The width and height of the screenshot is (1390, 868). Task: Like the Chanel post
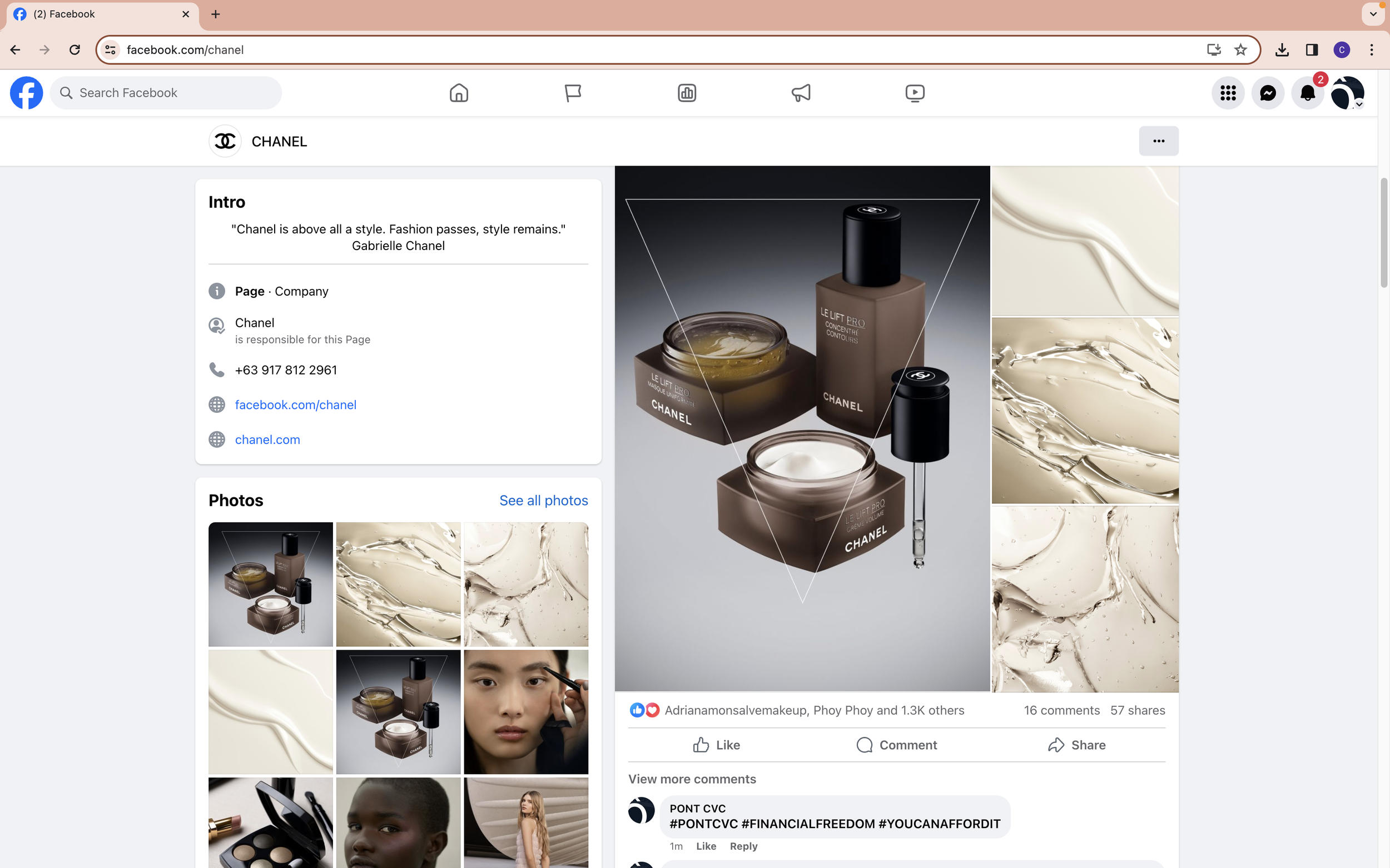pos(716,745)
